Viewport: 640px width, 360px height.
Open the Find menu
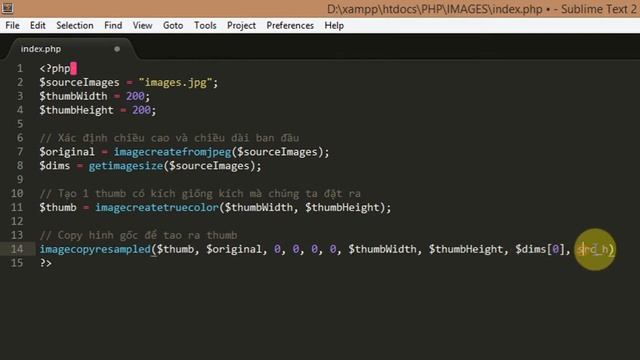pyautogui.click(x=113, y=25)
